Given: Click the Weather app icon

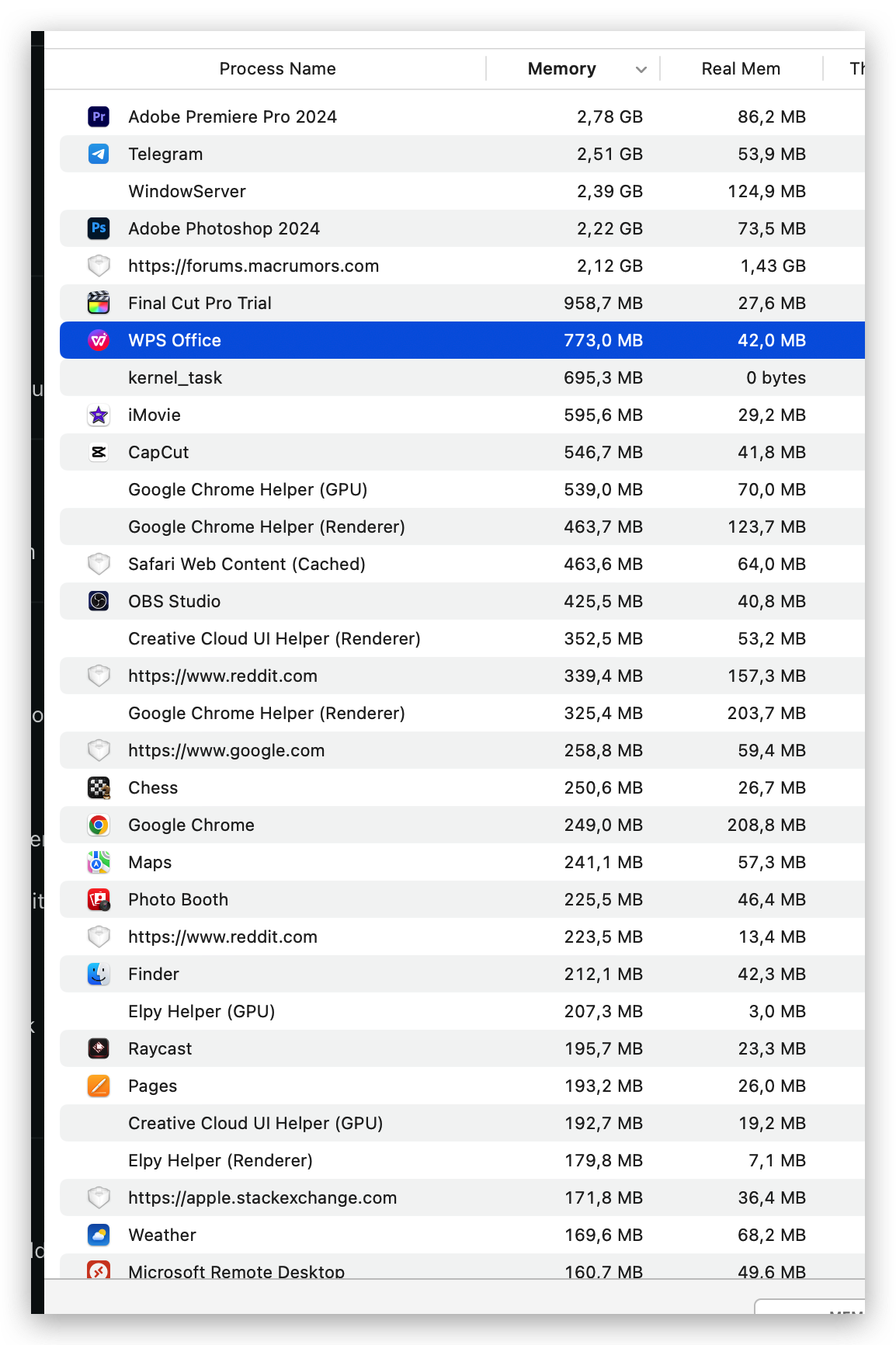Looking at the screenshot, I should (99, 1235).
